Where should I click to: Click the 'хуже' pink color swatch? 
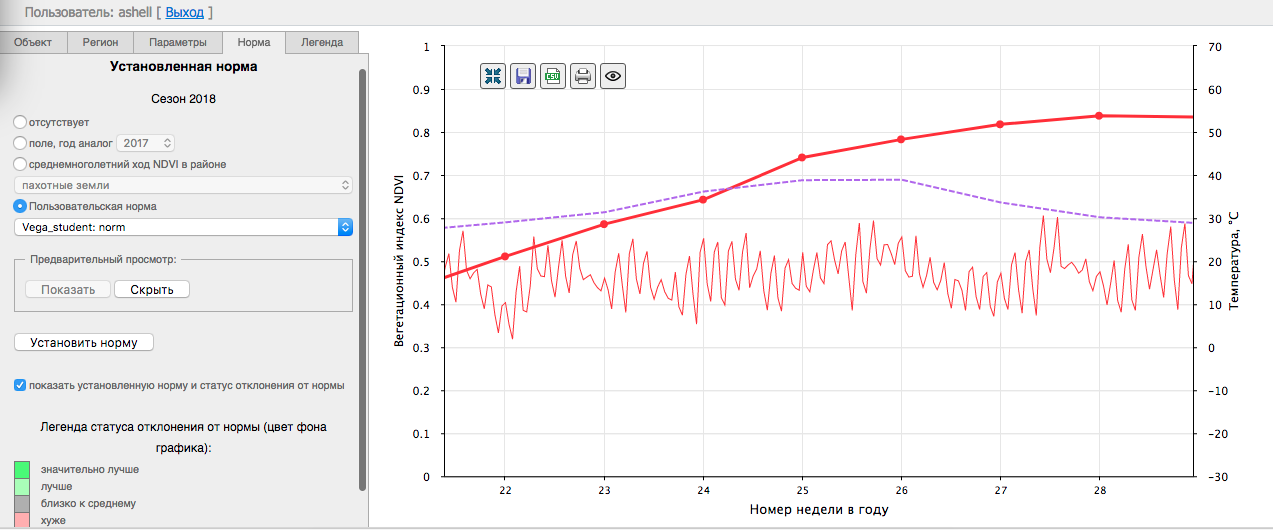[22, 520]
